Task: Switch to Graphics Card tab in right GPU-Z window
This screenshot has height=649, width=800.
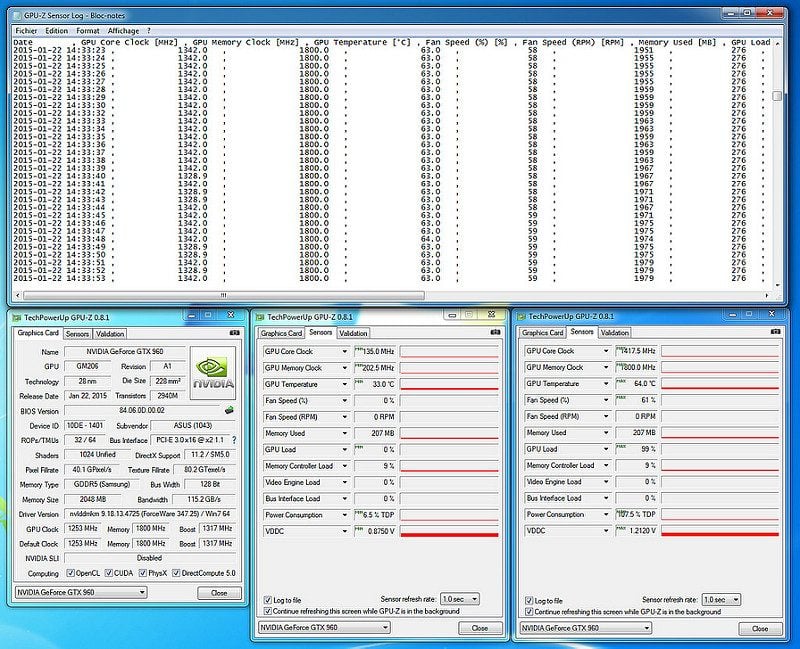Action: (x=542, y=333)
